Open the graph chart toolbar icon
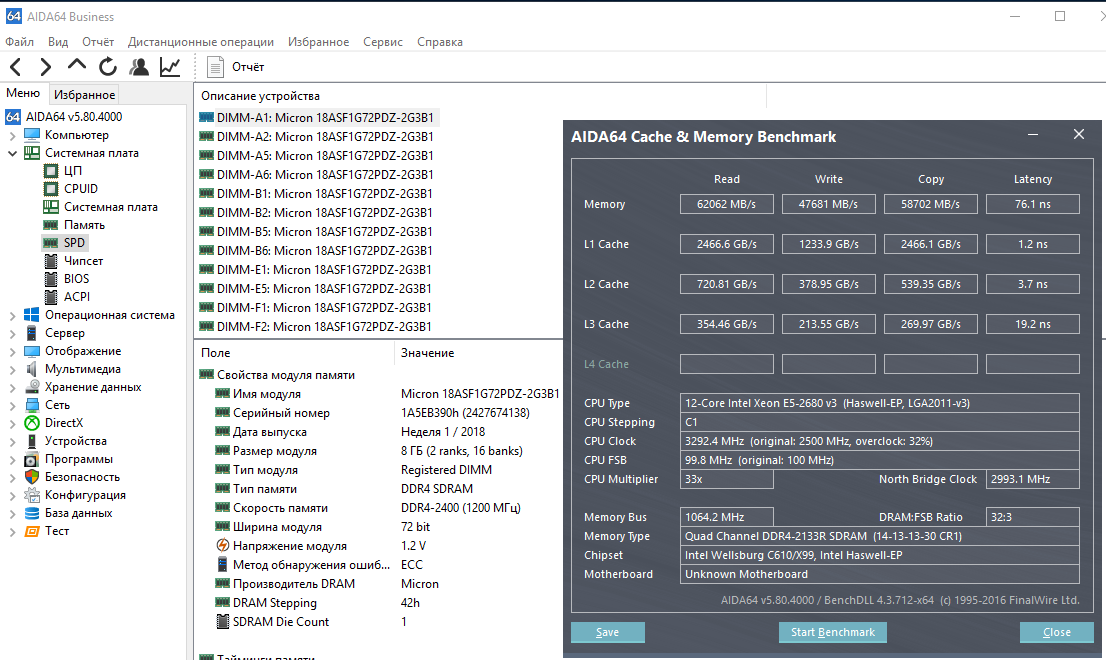This screenshot has width=1106, height=660. coord(170,67)
